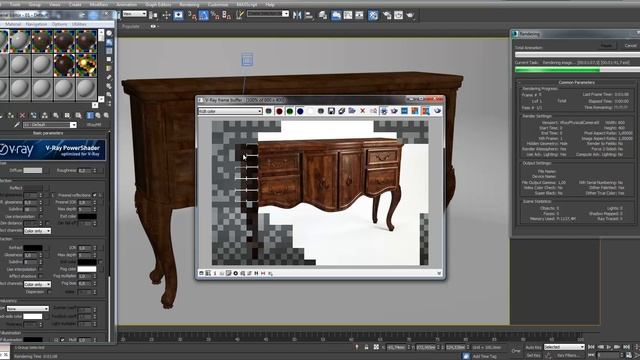Click the green channel button in frame buffer
The width and height of the screenshot is (640, 360).
point(290,111)
